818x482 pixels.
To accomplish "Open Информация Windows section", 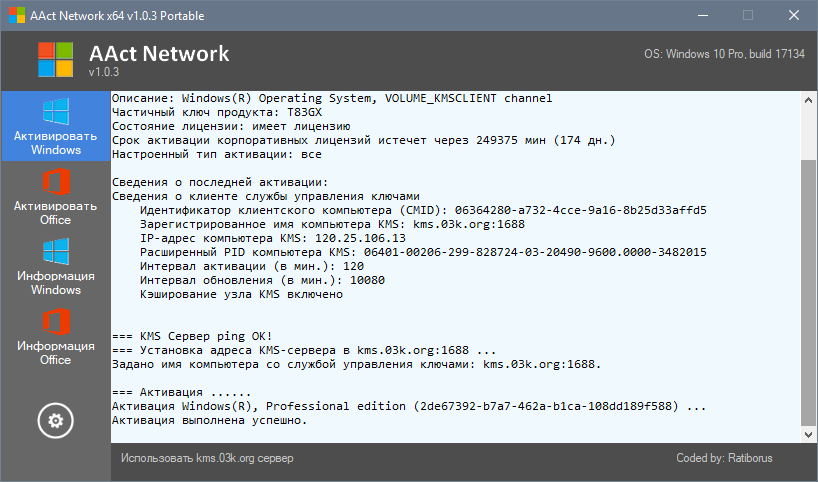I will 56,266.
